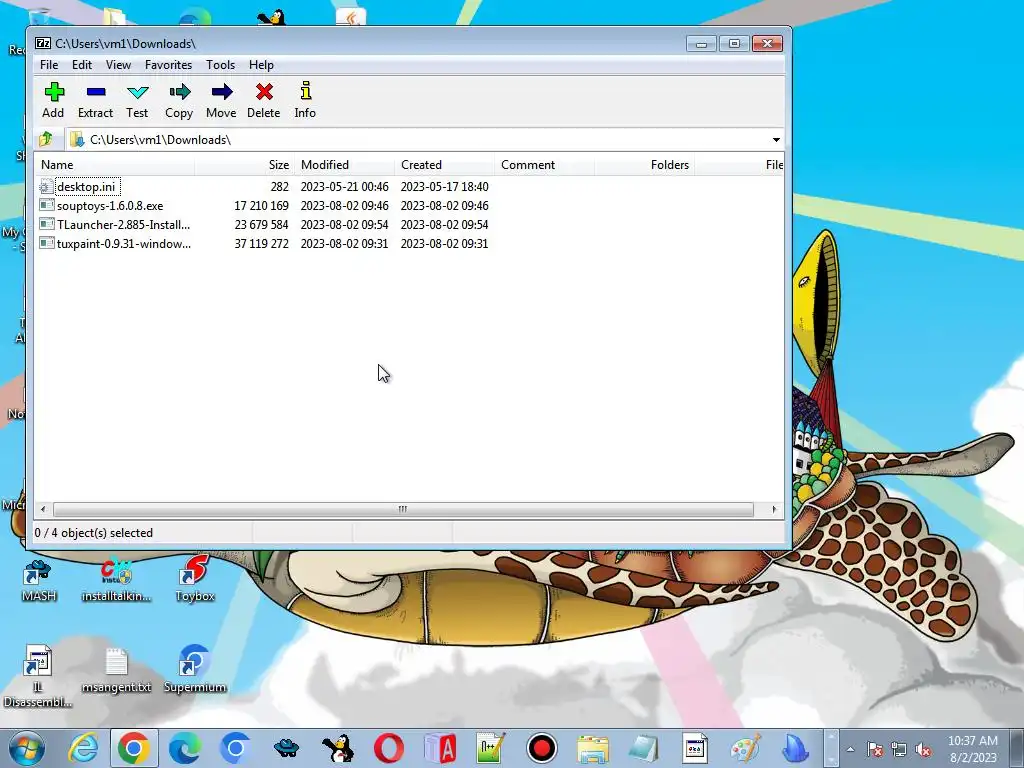Open Google Chrome from the taskbar
Viewport: 1024px width, 768px height.
point(134,748)
